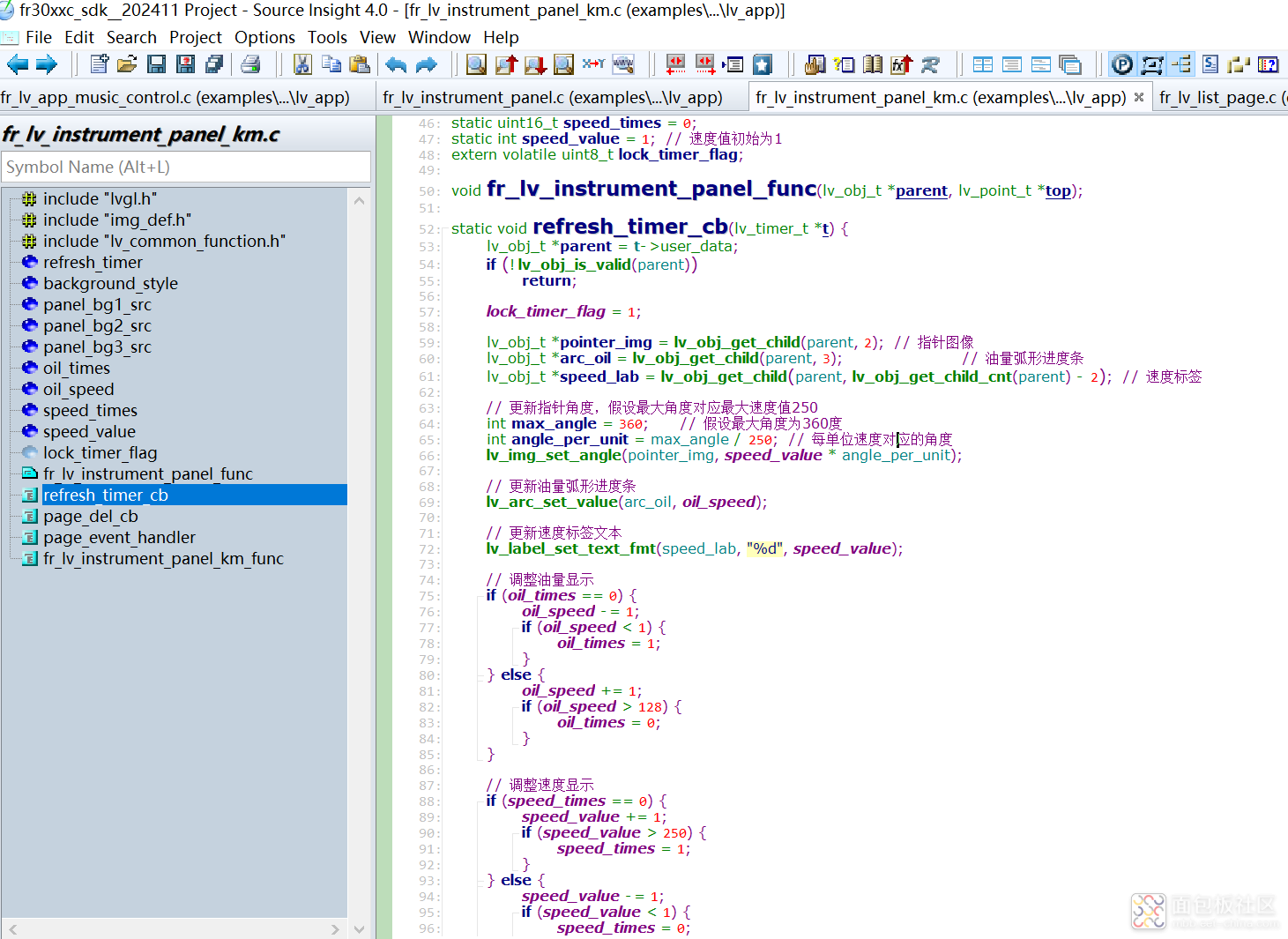Close the fr_lv_instrument_panel_km.c tab
Image resolution: width=1288 pixels, height=939 pixels.
pyautogui.click(x=1139, y=97)
